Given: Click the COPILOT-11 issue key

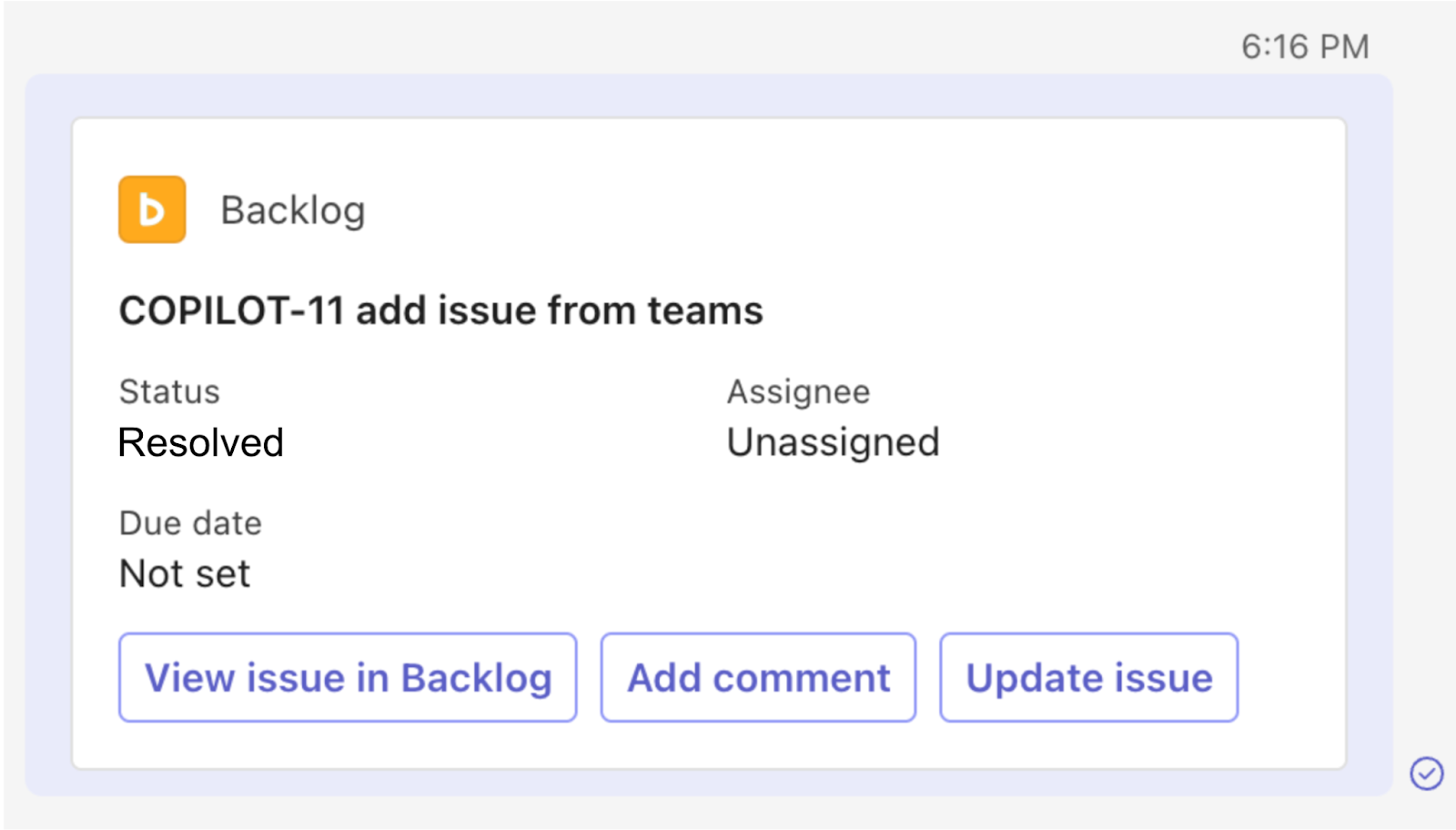Looking at the screenshot, I should point(231,311).
